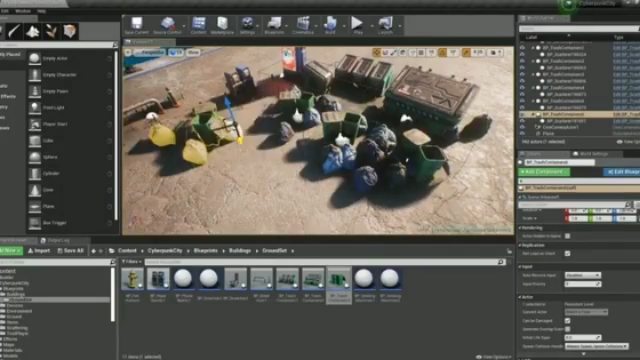Toggle visibility eye of Plane outliner row

click(522, 133)
